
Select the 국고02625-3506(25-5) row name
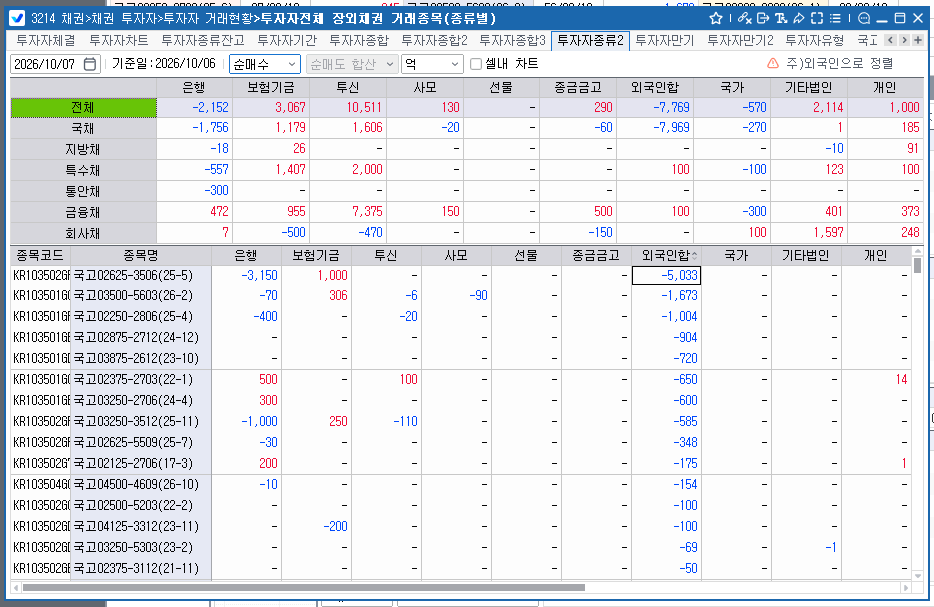[141, 275]
